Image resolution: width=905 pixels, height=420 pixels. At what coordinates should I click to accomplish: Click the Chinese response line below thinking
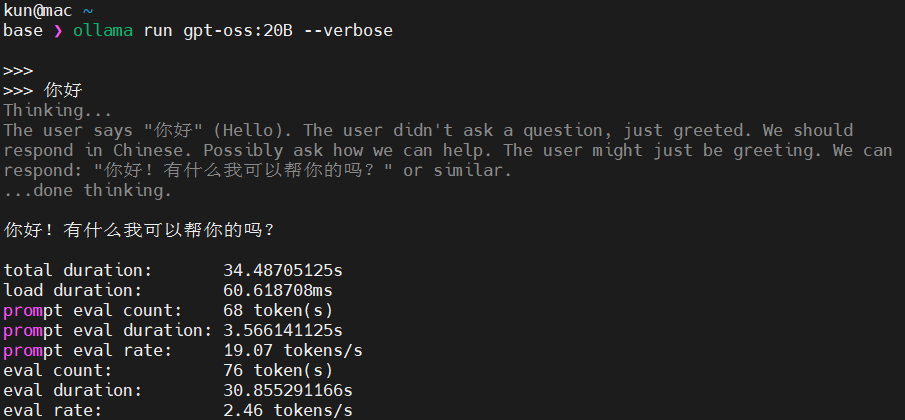coord(139,230)
